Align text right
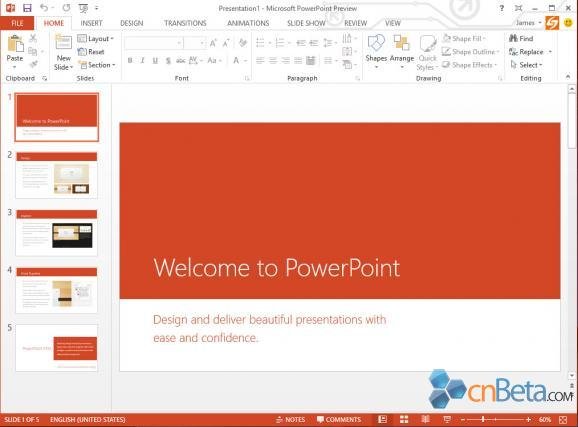 point(285,60)
